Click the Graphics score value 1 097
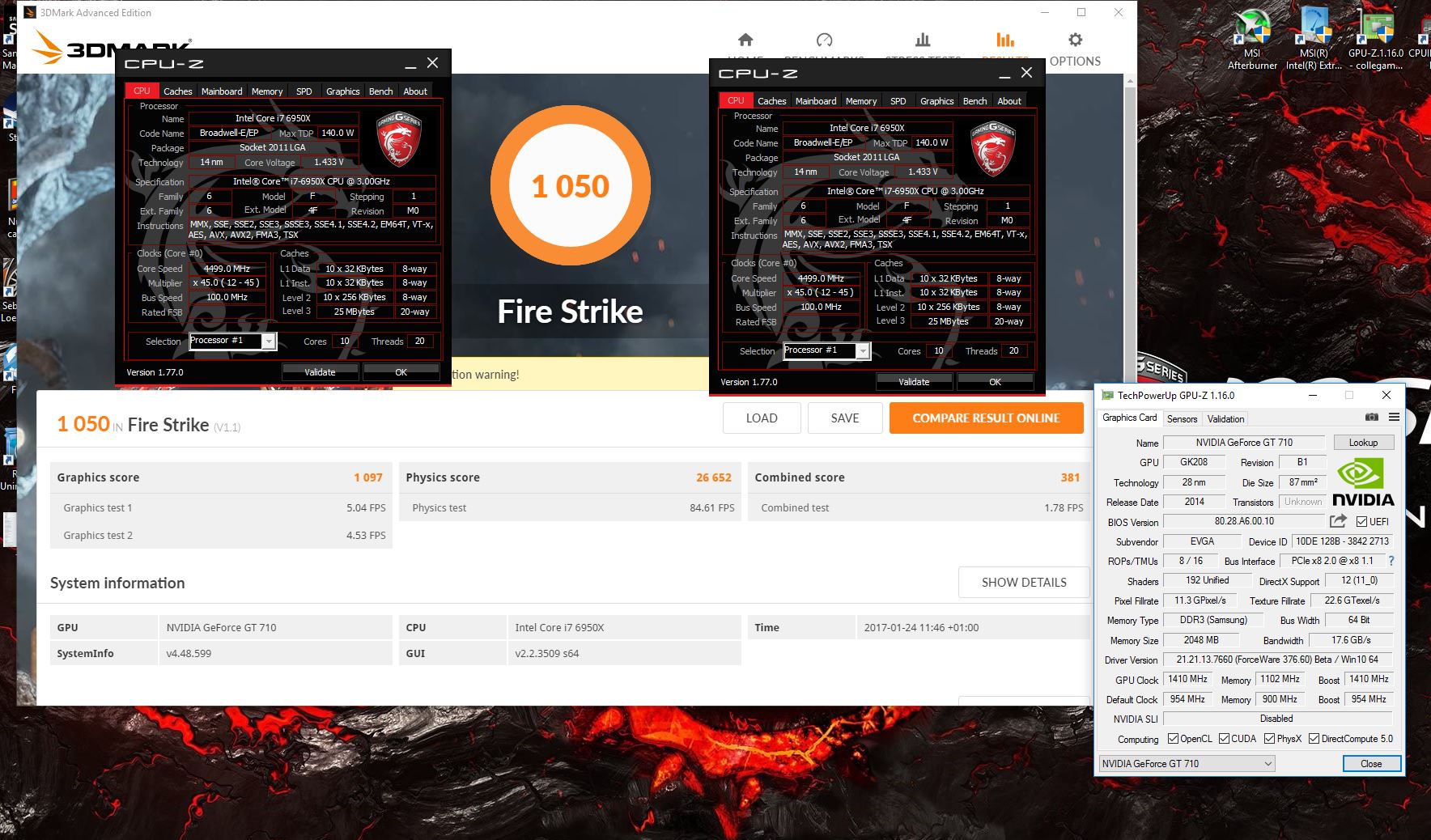1431x840 pixels. tap(368, 477)
